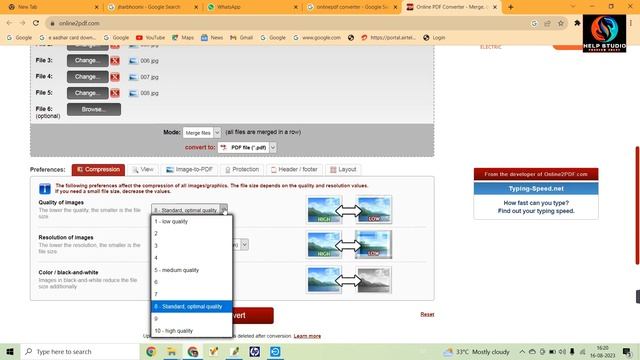Open HP app icon in taskbar
Image resolution: width=640 pixels, height=360 pixels.
click(x=255, y=351)
